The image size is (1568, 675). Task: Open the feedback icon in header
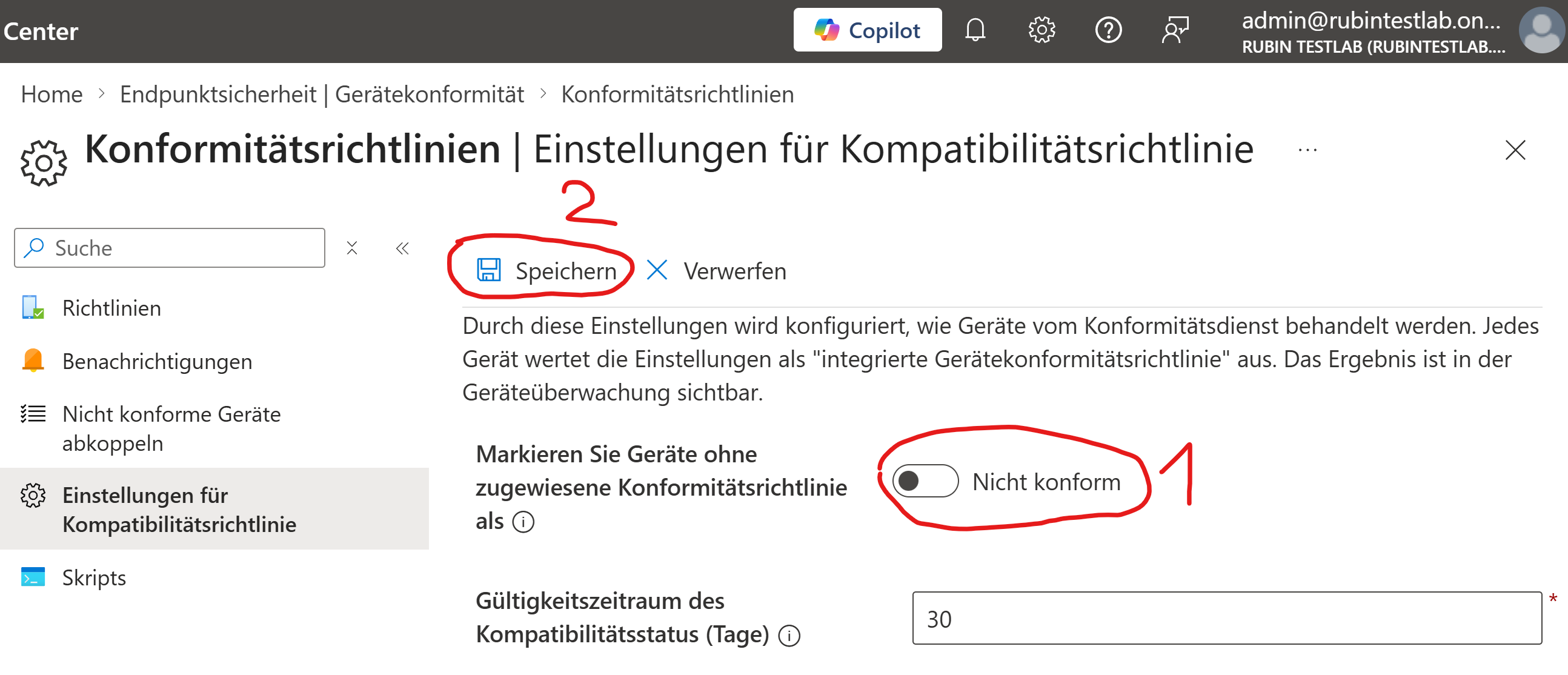pos(1175,30)
